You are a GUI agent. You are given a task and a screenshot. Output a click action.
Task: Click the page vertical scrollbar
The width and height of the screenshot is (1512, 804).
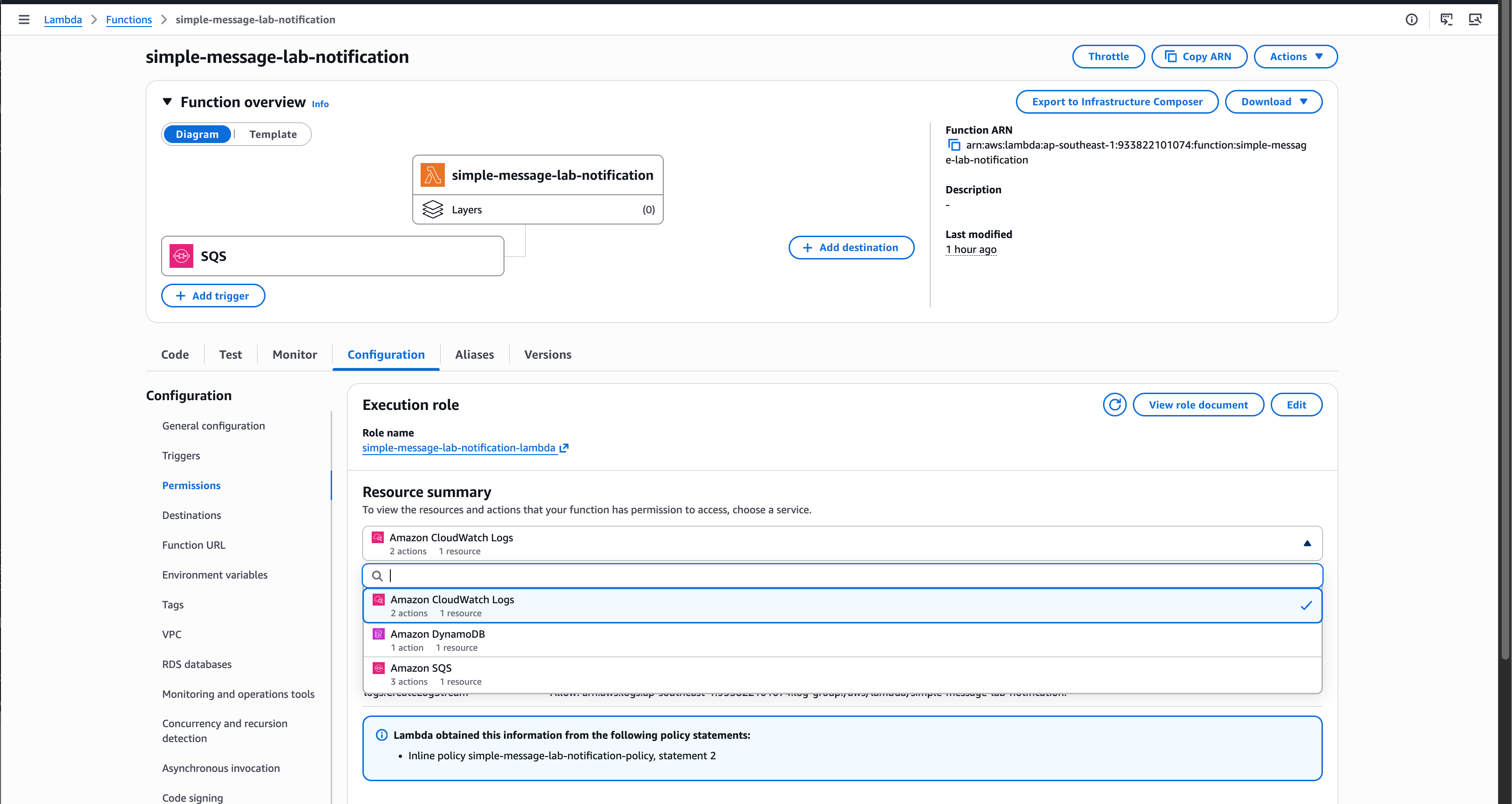pyautogui.click(x=1505, y=329)
